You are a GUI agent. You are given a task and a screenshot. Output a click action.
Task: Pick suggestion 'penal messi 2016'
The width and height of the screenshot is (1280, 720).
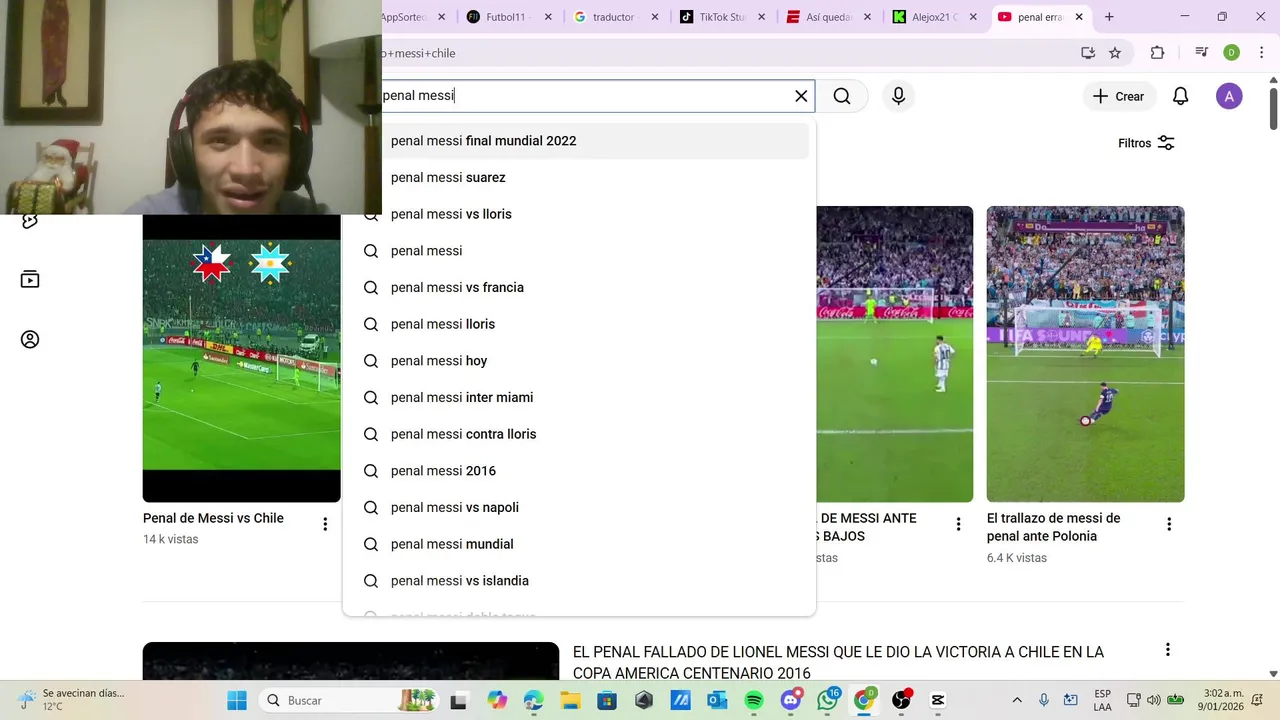579,471
